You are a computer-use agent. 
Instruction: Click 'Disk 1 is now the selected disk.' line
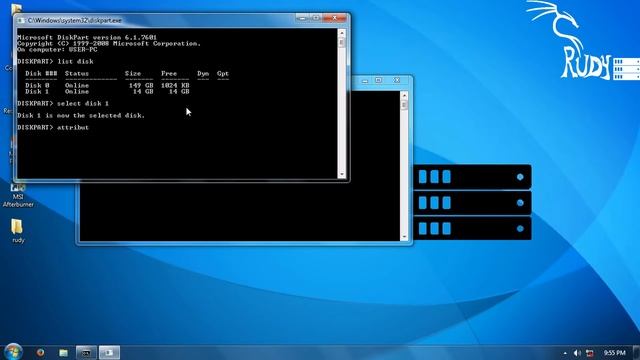pyautogui.click(x=81, y=116)
